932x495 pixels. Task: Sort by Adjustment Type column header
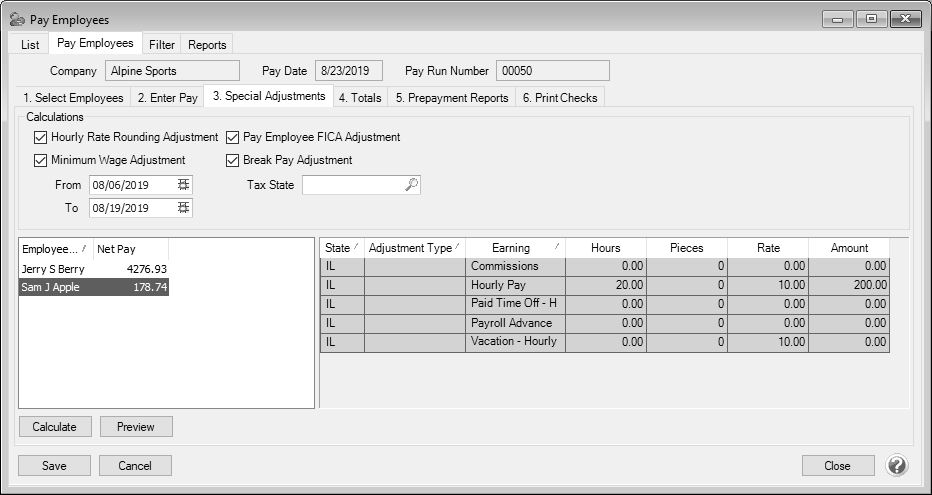click(414, 248)
